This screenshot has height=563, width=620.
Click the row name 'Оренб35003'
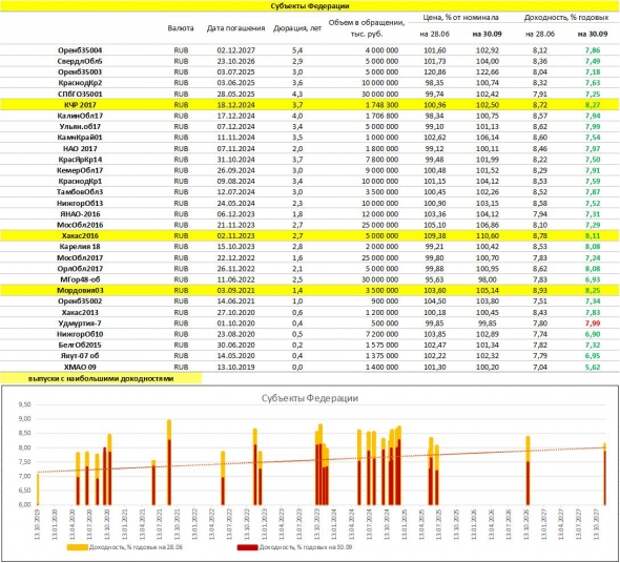coord(80,72)
